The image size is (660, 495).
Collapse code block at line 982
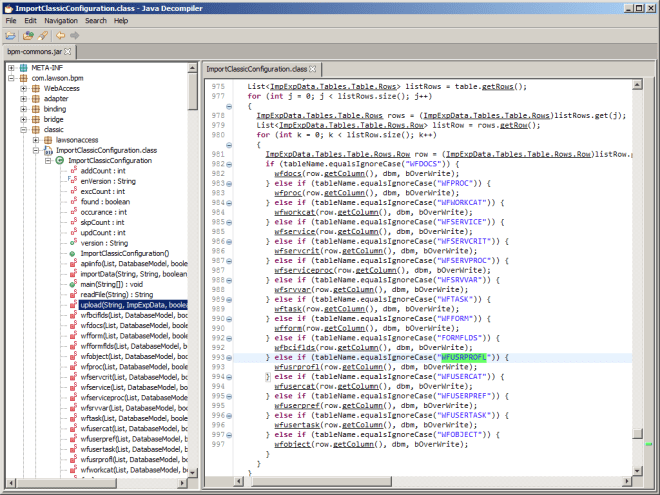(230, 162)
